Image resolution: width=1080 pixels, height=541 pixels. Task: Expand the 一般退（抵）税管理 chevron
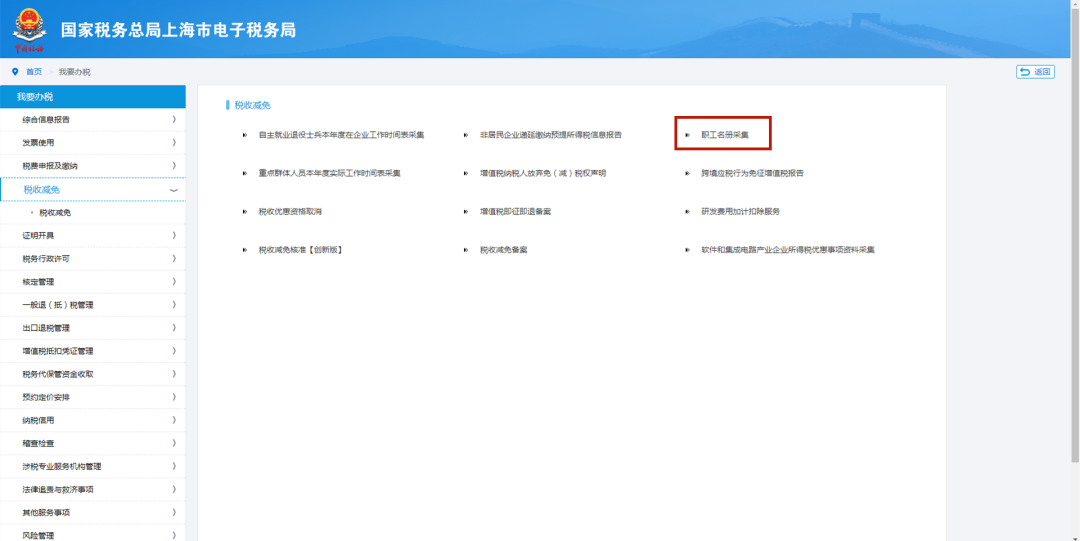174,305
